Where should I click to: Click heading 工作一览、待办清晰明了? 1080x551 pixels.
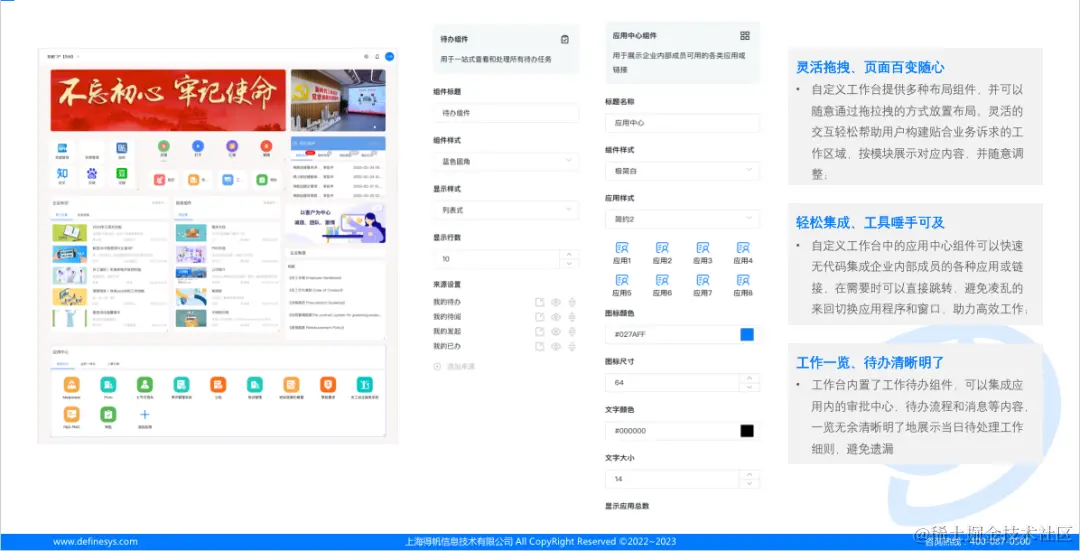[870, 362]
